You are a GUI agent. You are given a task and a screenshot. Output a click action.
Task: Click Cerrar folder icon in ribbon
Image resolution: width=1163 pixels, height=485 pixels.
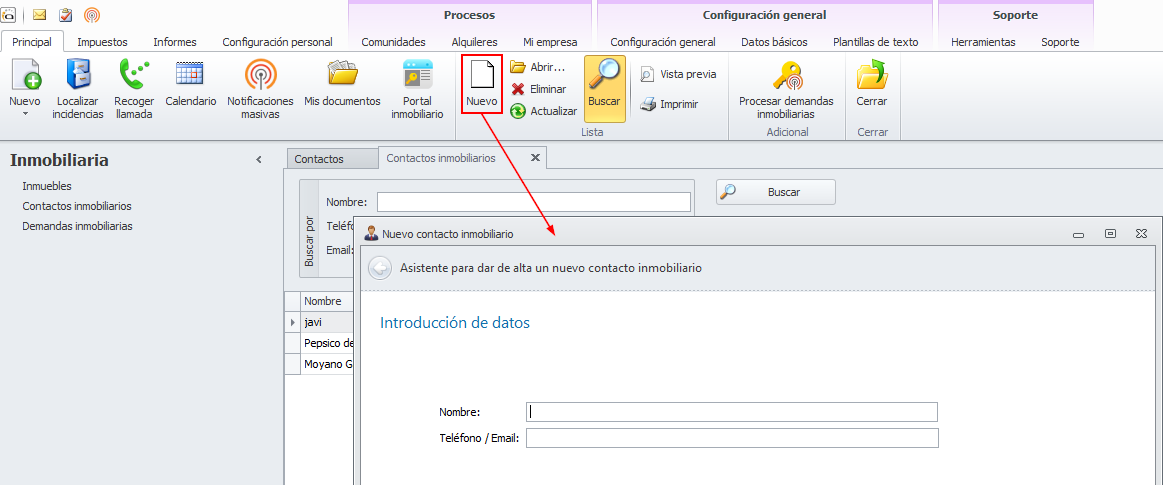pyautogui.click(x=872, y=84)
